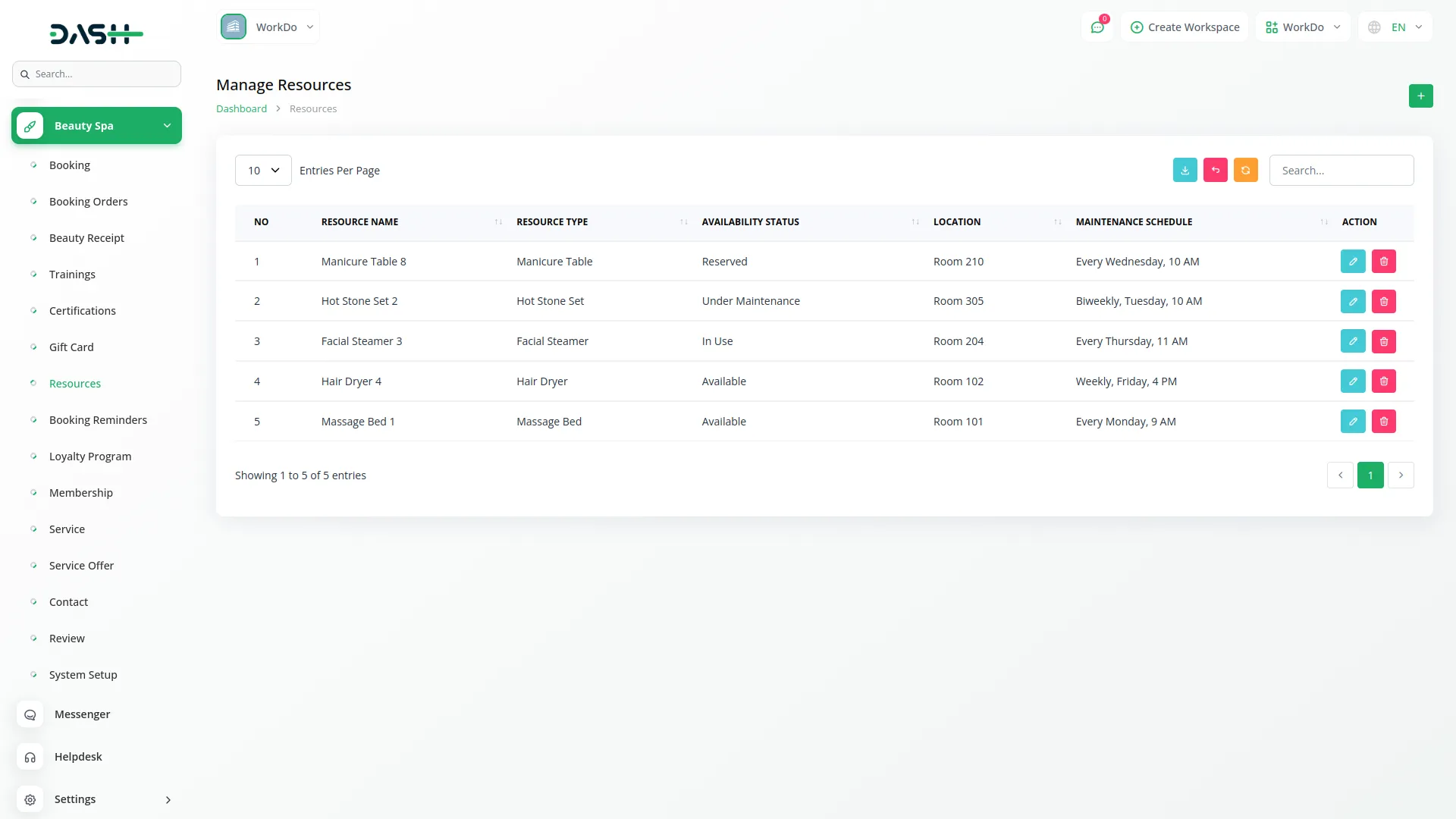1456x819 pixels.
Task: Open Booking Orders from the sidebar
Action: 88,201
